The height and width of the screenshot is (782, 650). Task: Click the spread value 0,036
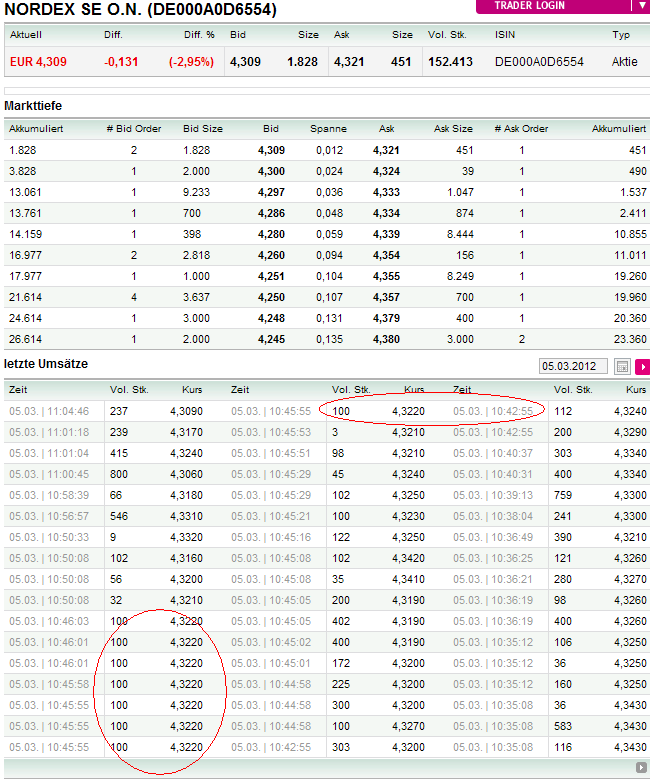pyautogui.click(x=329, y=193)
